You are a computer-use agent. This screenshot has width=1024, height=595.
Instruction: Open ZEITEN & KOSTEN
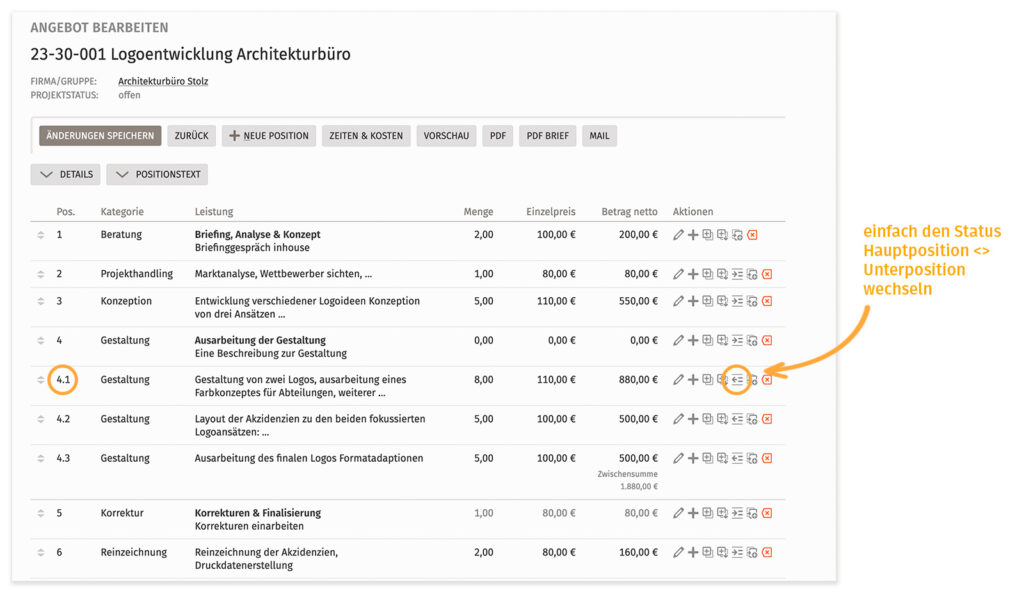[366, 136]
